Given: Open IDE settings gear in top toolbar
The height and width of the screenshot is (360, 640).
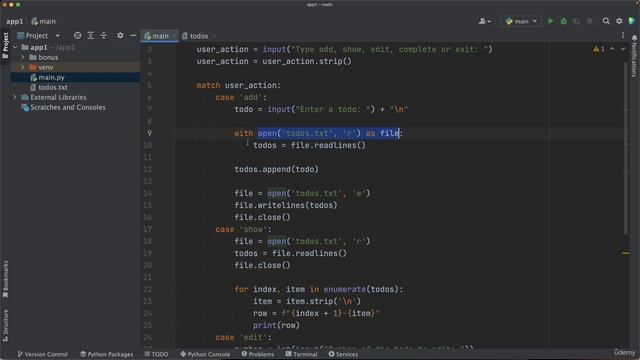Looking at the screenshot, I should tap(619, 21).
